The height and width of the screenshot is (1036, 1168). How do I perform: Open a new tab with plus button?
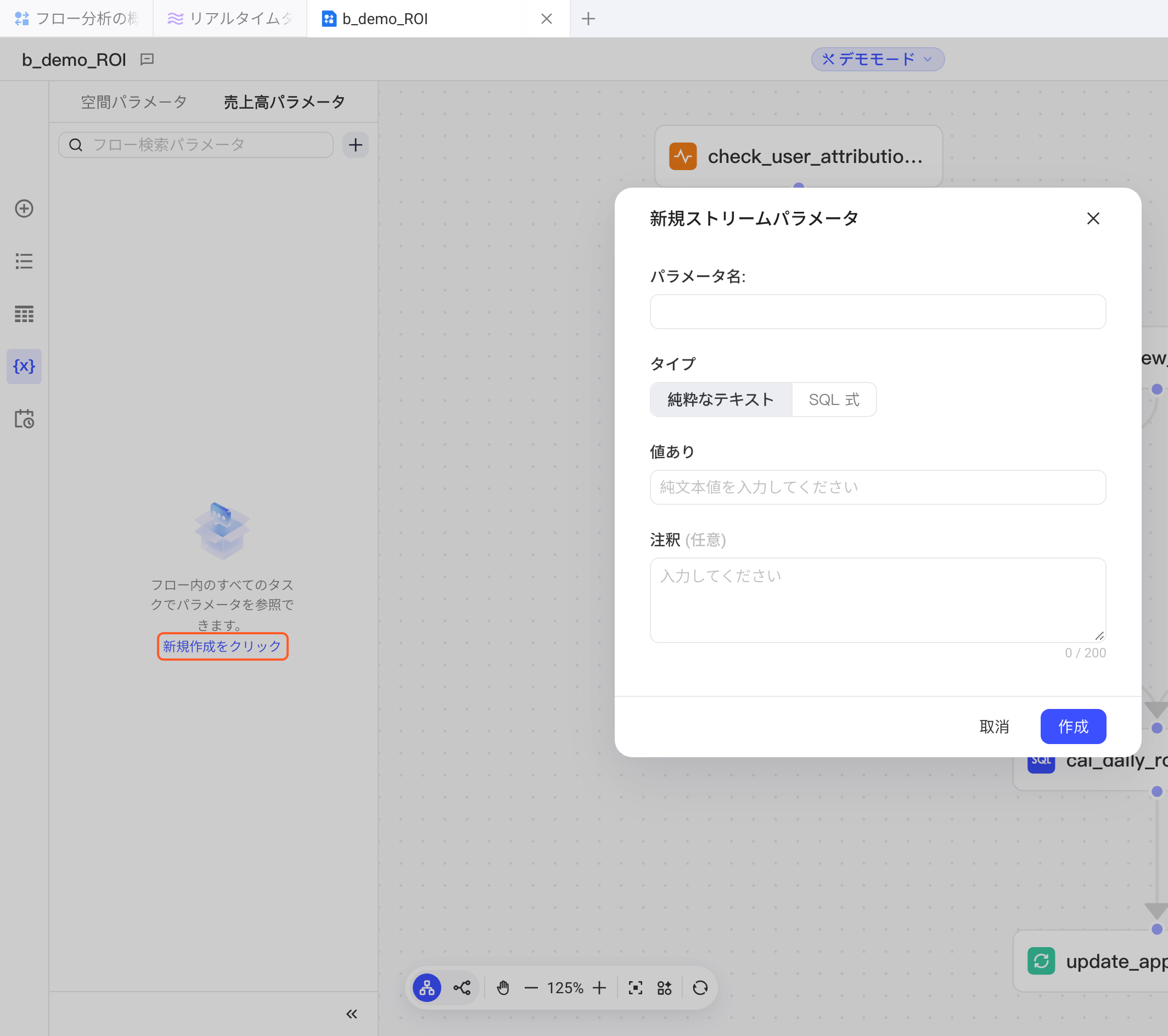(x=588, y=19)
